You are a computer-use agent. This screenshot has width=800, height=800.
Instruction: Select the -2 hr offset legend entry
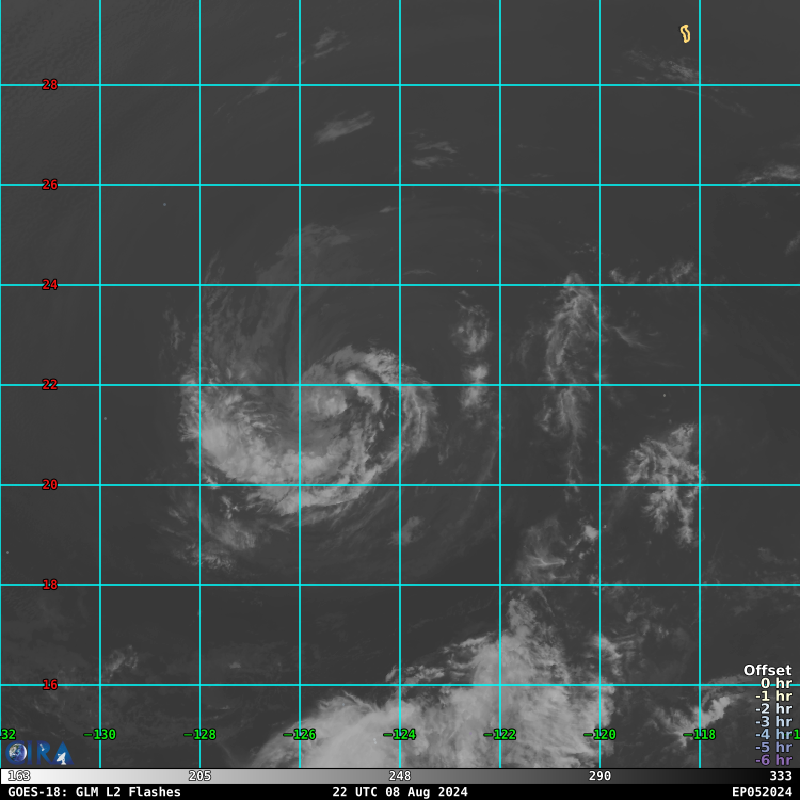pyautogui.click(x=773, y=709)
